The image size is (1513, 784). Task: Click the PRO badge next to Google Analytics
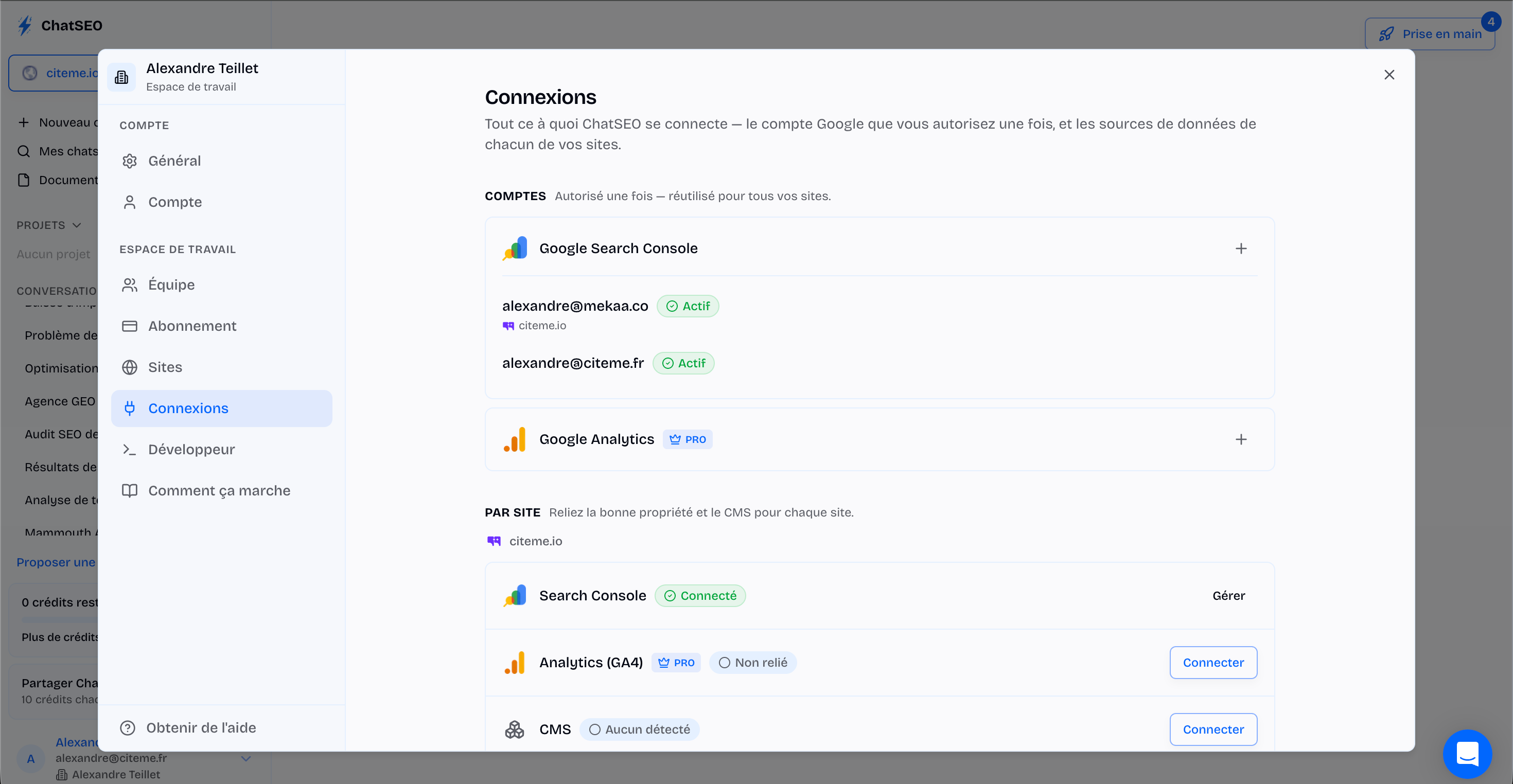(x=687, y=439)
